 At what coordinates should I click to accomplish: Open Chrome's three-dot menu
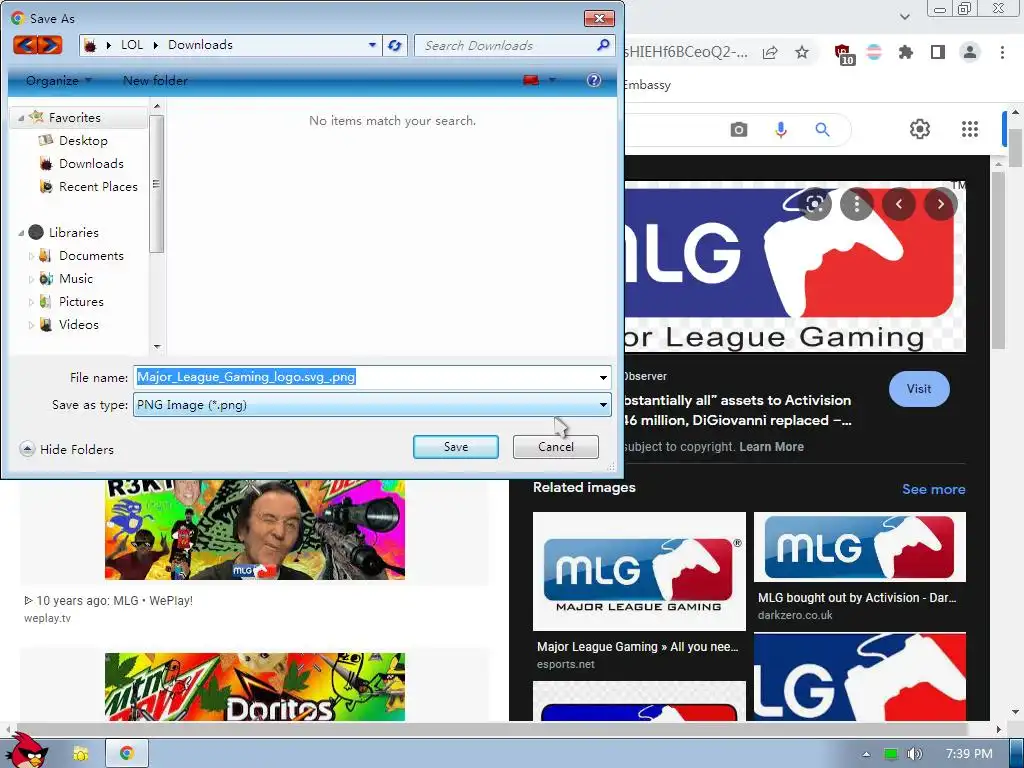click(1002, 52)
